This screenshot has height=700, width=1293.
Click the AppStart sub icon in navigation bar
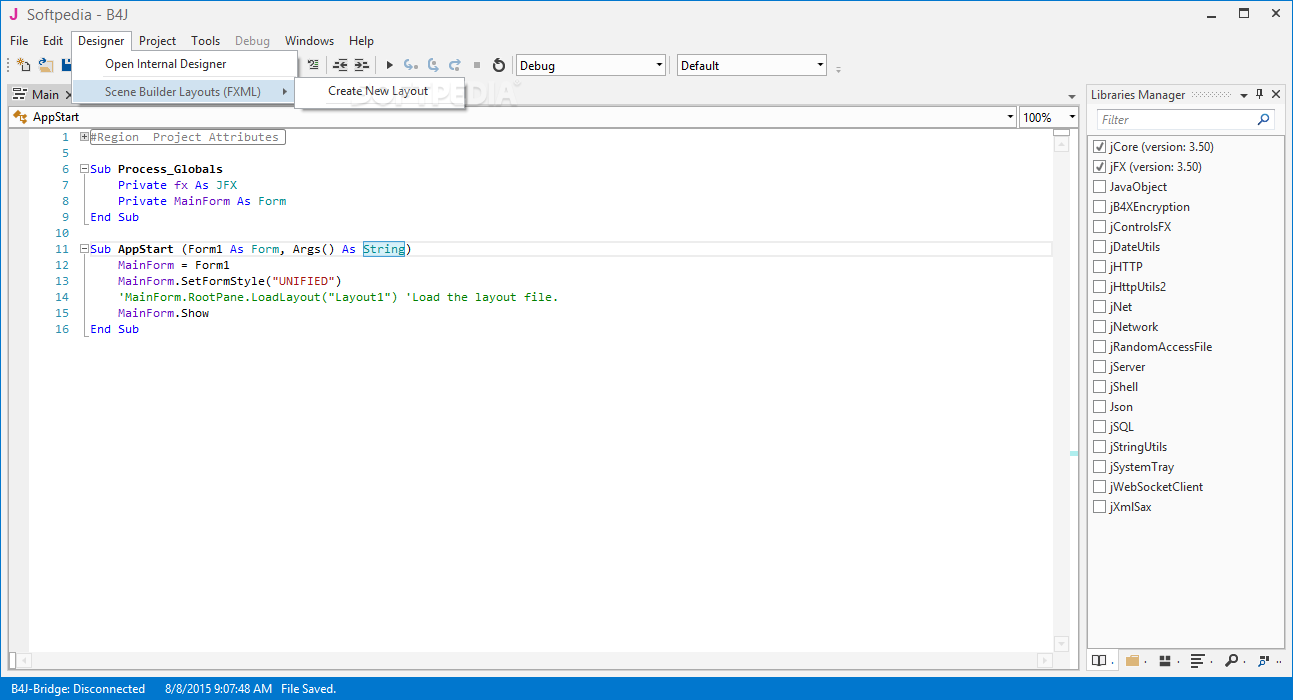point(20,117)
